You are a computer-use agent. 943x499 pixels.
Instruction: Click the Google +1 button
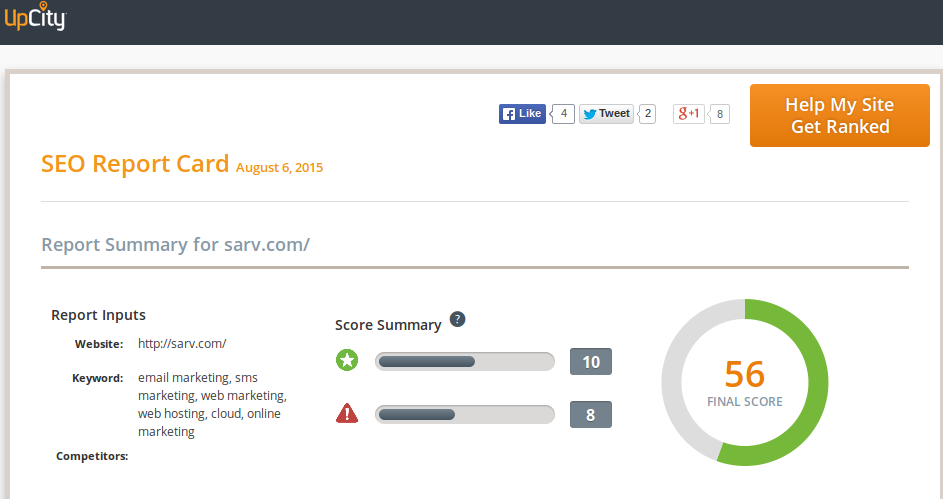tap(689, 114)
